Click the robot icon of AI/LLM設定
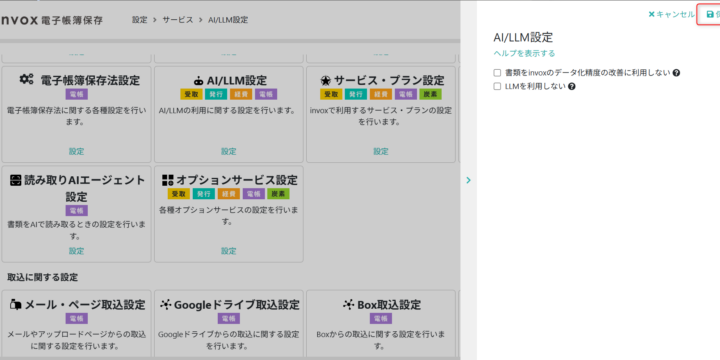Image resolution: width=720 pixels, height=360 pixels. tap(198, 81)
